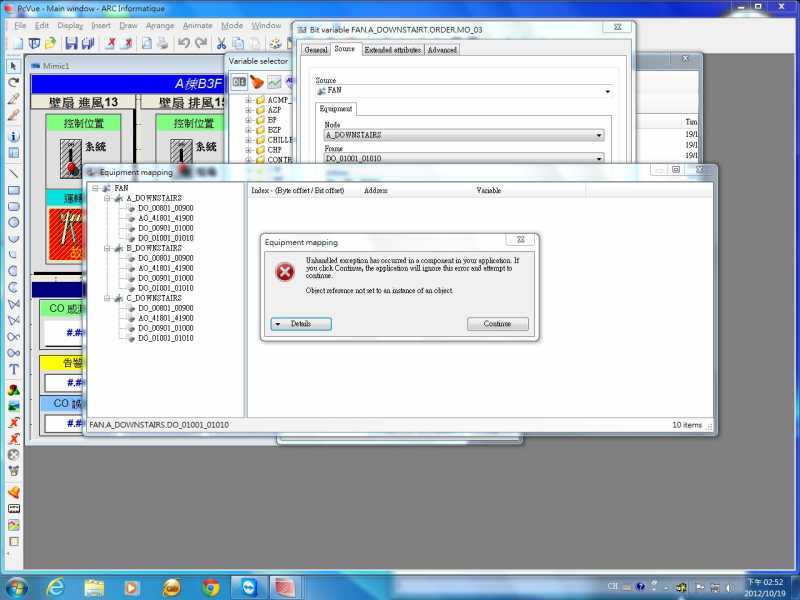Image resolution: width=800 pixels, height=600 pixels.
Task: Open the Draw menu
Action: (129, 26)
